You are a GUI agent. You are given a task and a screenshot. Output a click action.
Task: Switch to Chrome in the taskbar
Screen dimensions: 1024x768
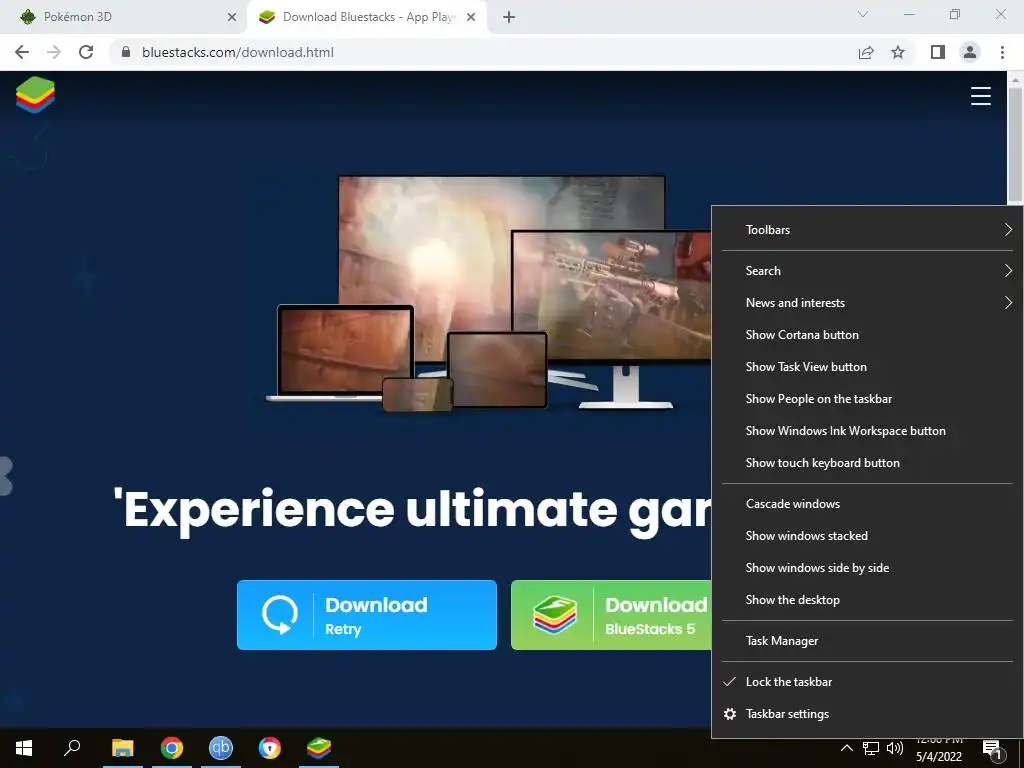pyautogui.click(x=172, y=748)
